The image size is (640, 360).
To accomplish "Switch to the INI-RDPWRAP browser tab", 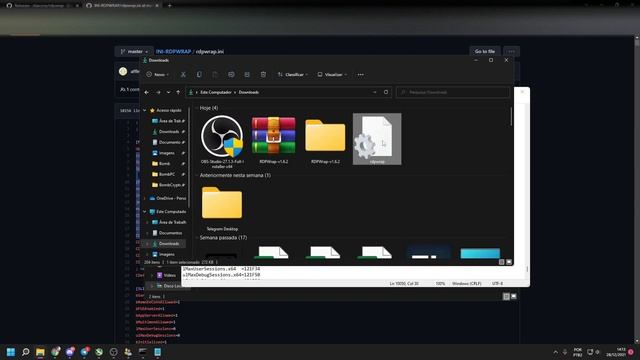I will point(122,6).
